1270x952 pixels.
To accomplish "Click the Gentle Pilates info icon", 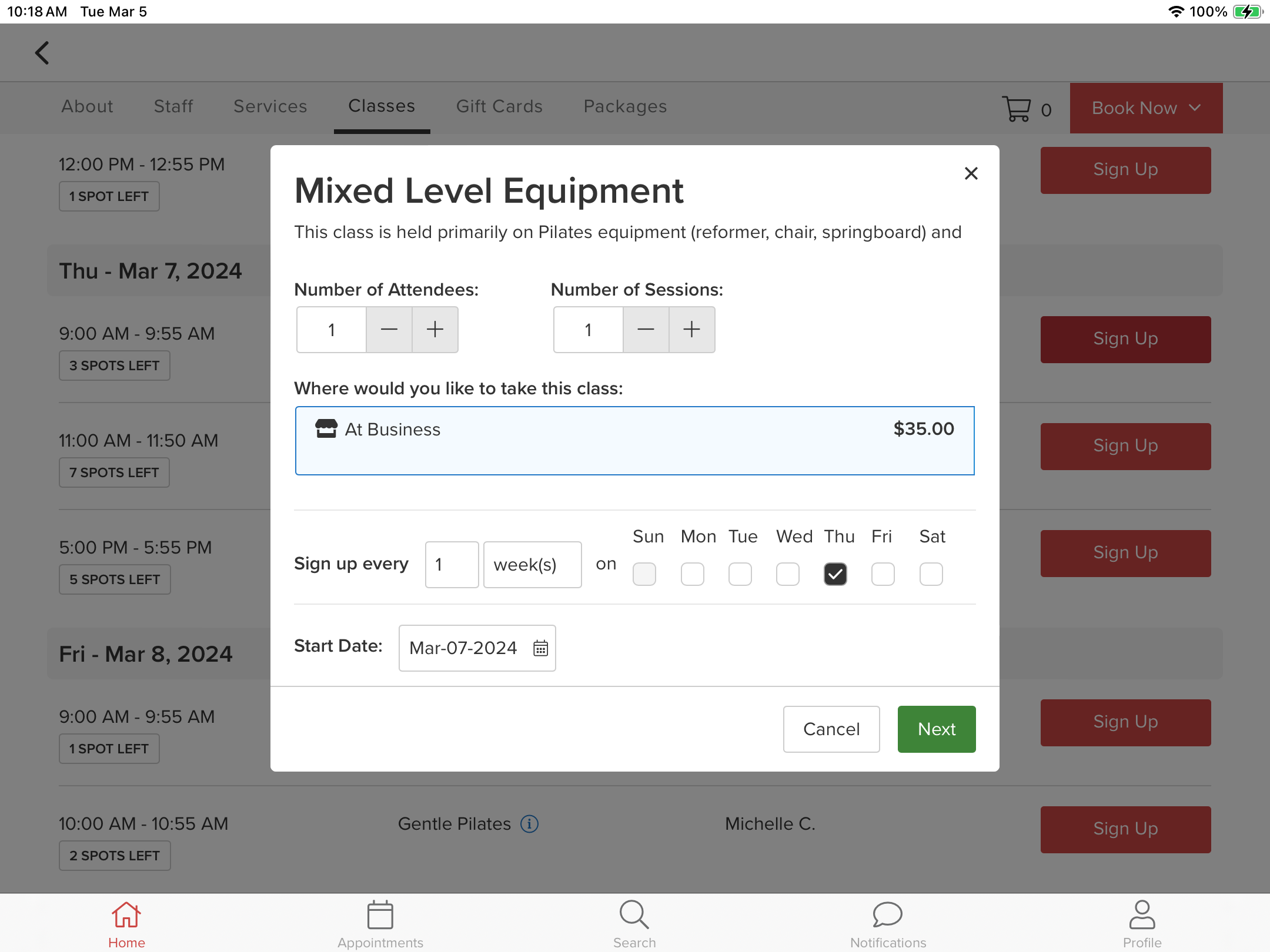I will [529, 824].
